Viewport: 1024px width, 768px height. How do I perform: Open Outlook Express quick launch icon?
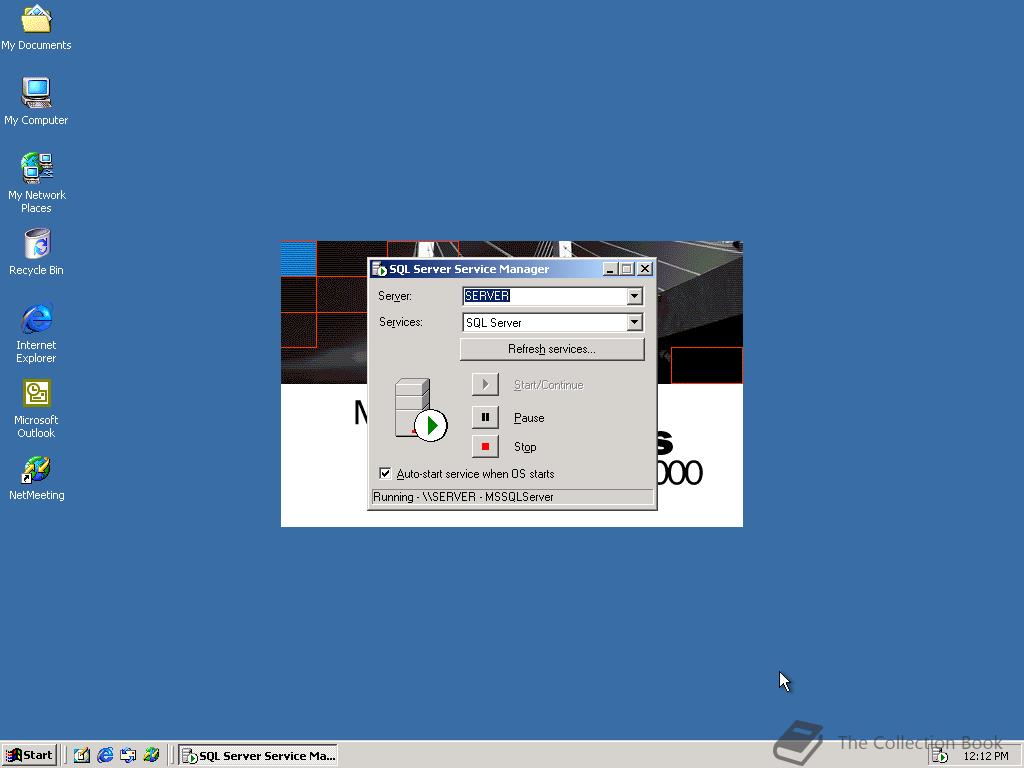coord(128,756)
